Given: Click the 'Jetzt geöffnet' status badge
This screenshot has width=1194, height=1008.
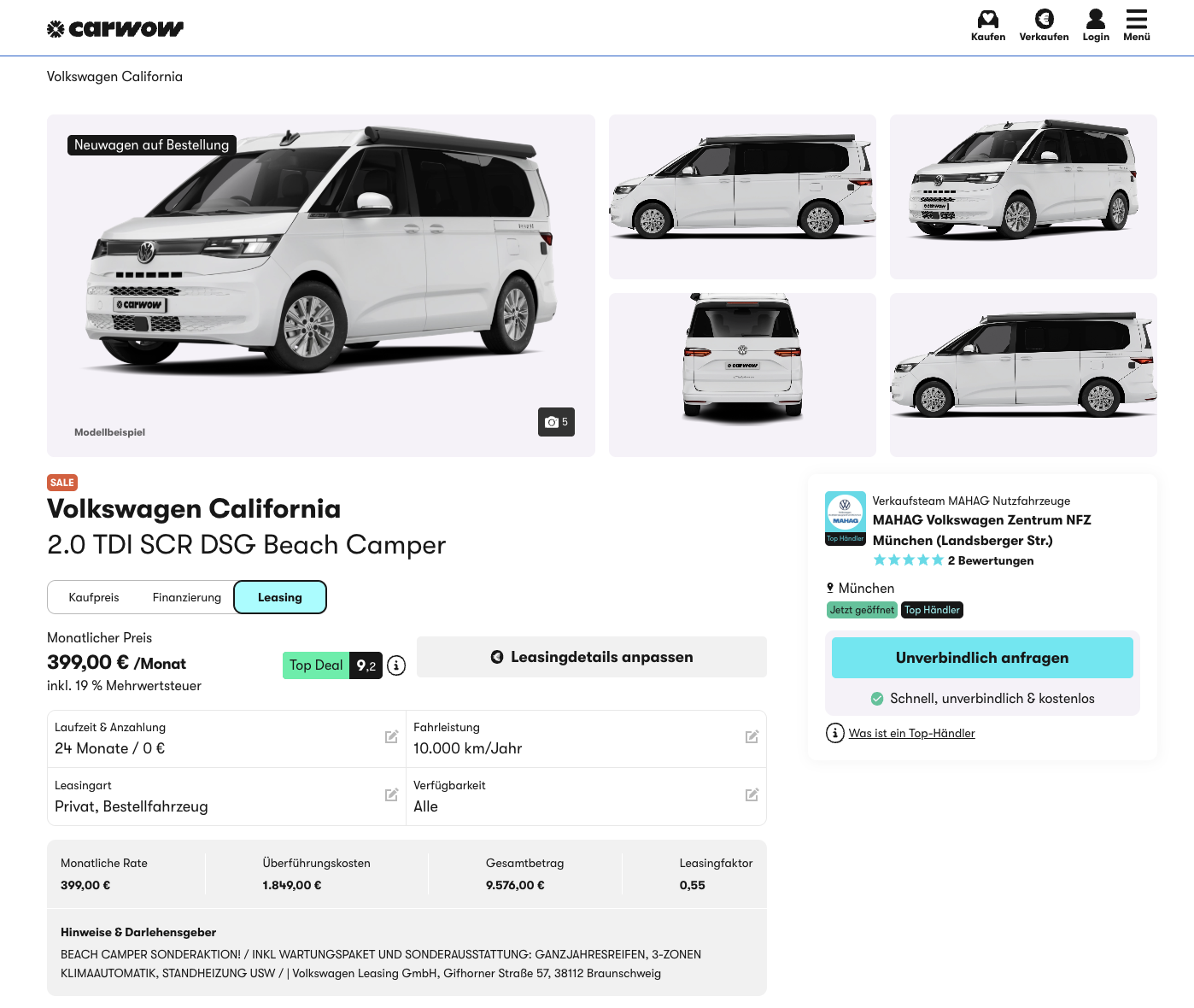Looking at the screenshot, I should coord(862,610).
